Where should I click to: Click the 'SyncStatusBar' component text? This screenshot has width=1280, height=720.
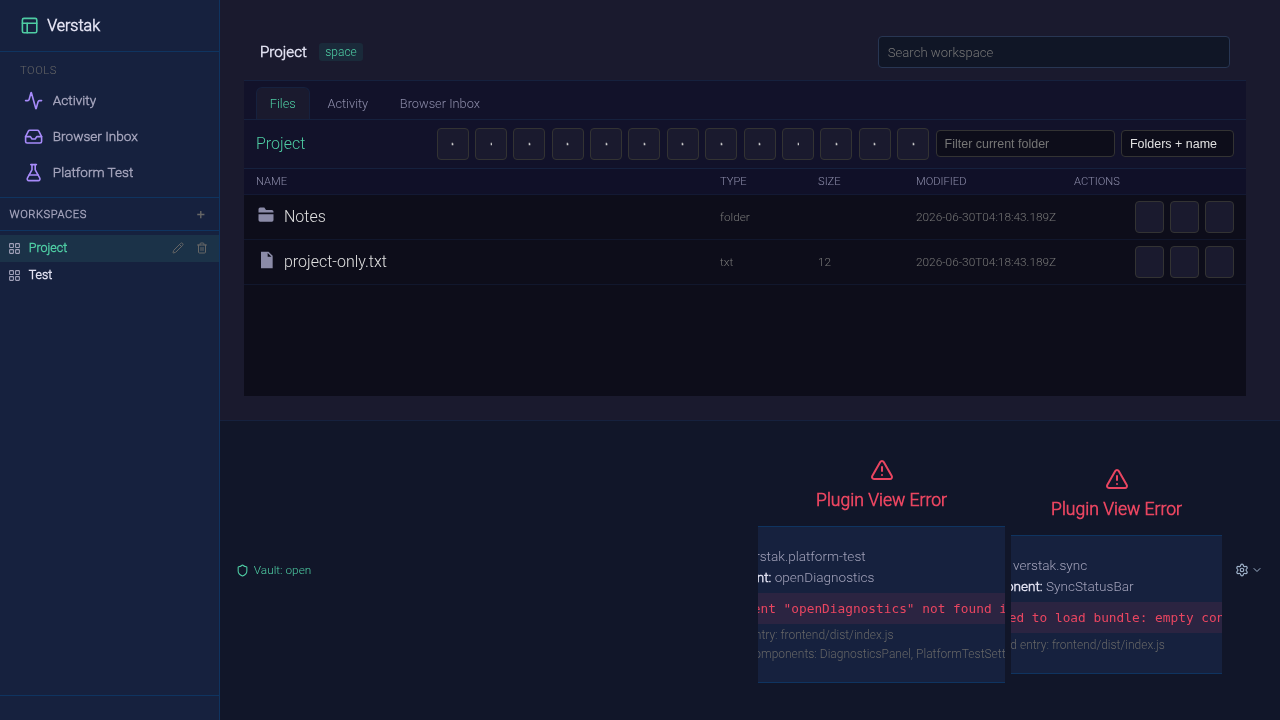[1089, 587]
